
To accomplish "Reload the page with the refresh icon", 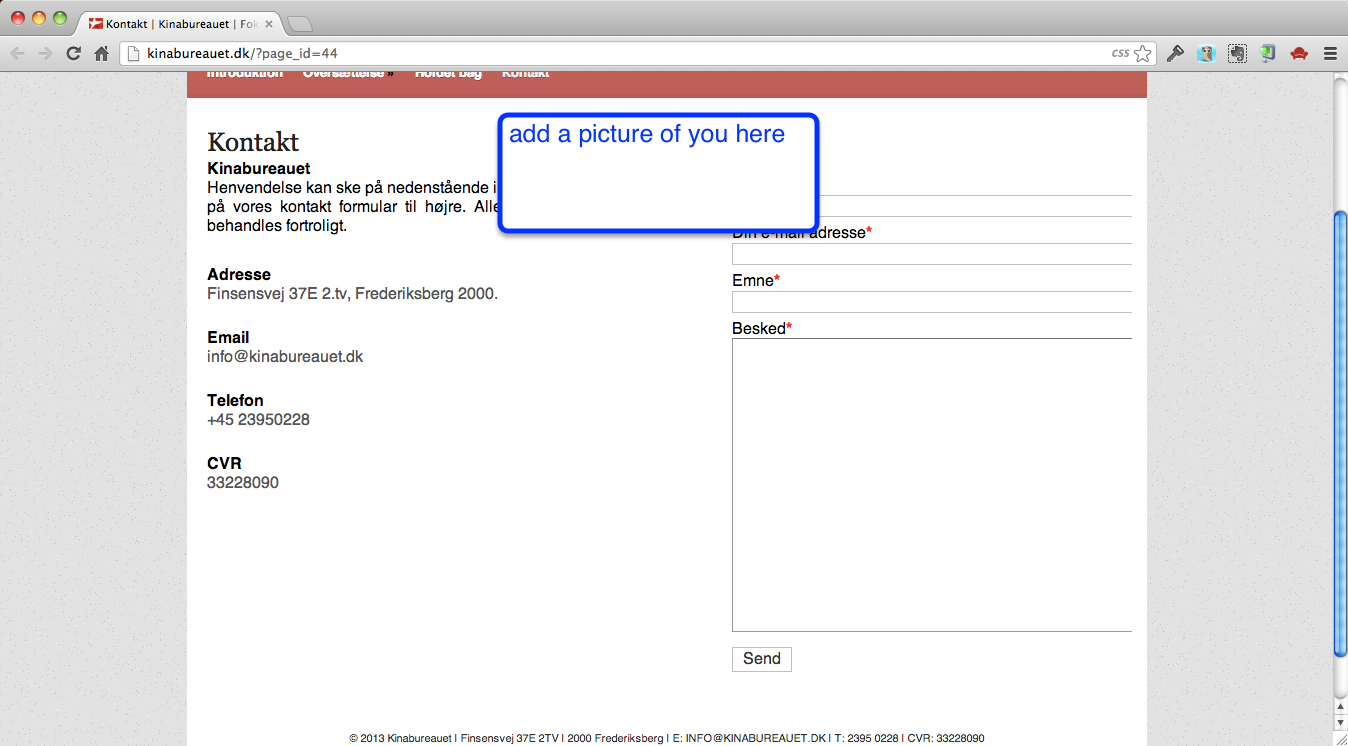I will pos(73,54).
